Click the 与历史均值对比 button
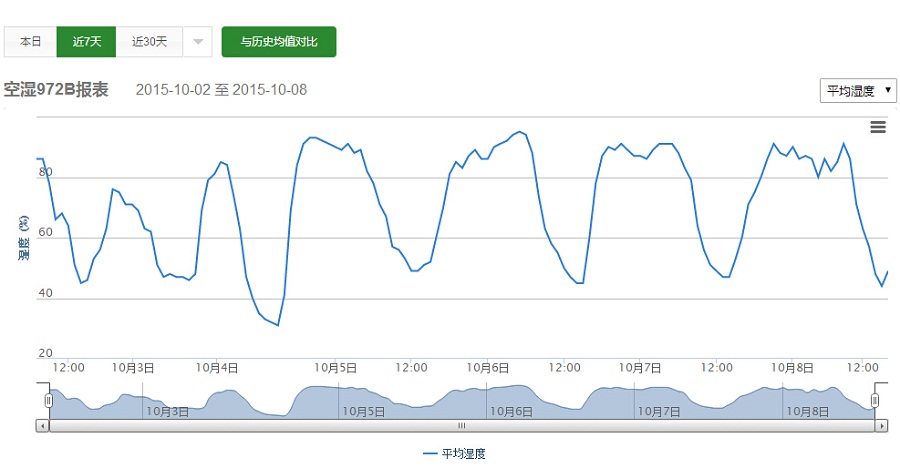This screenshot has height=468, width=900. tap(279, 42)
